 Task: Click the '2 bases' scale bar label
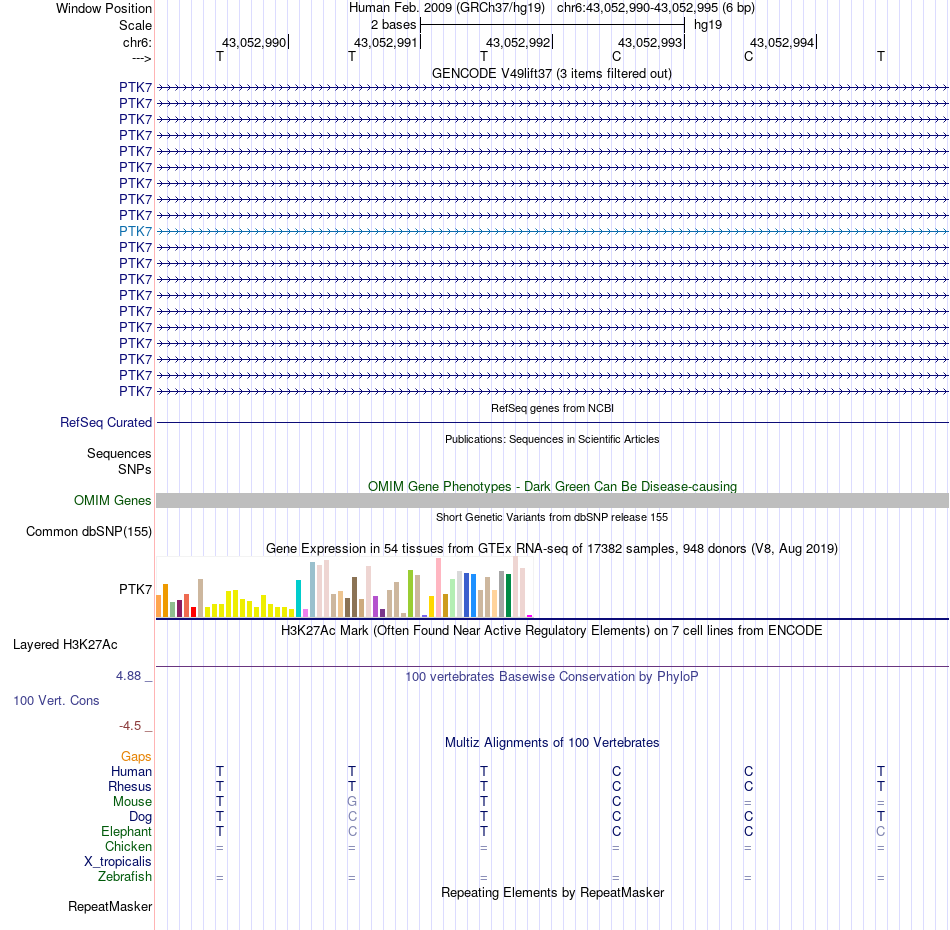(x=394, y=25)
